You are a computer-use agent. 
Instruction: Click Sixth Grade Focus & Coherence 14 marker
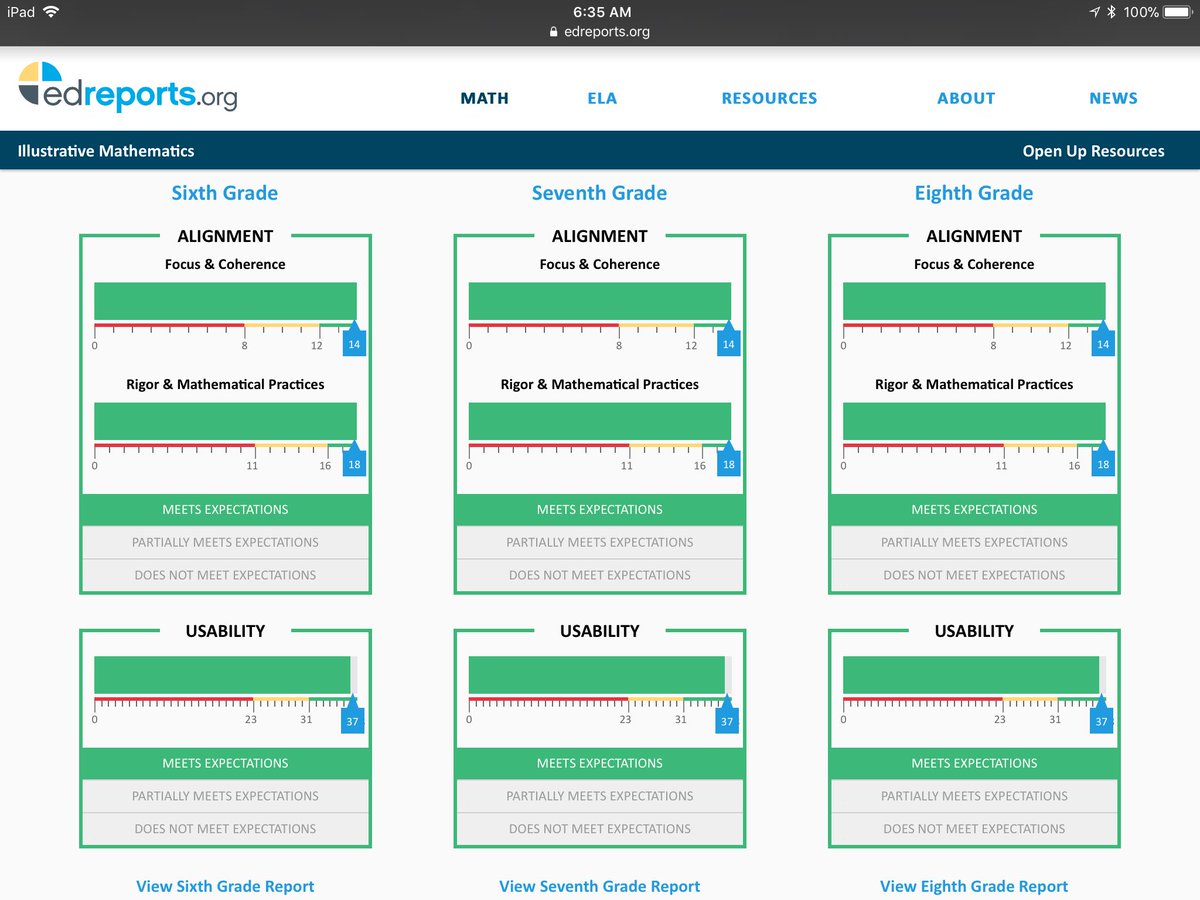[x=354, y=340]
